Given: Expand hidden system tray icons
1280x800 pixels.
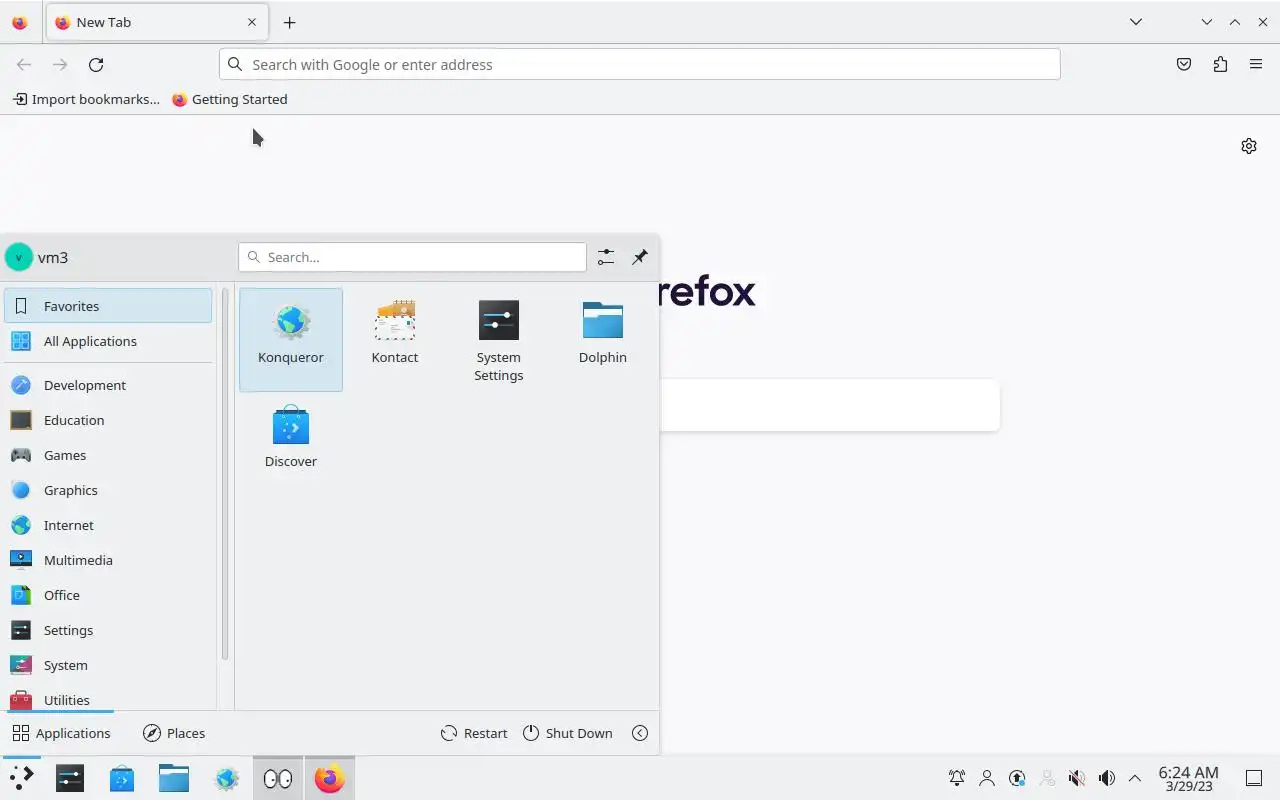Looking at the screenshot, I should [1135, 778].
